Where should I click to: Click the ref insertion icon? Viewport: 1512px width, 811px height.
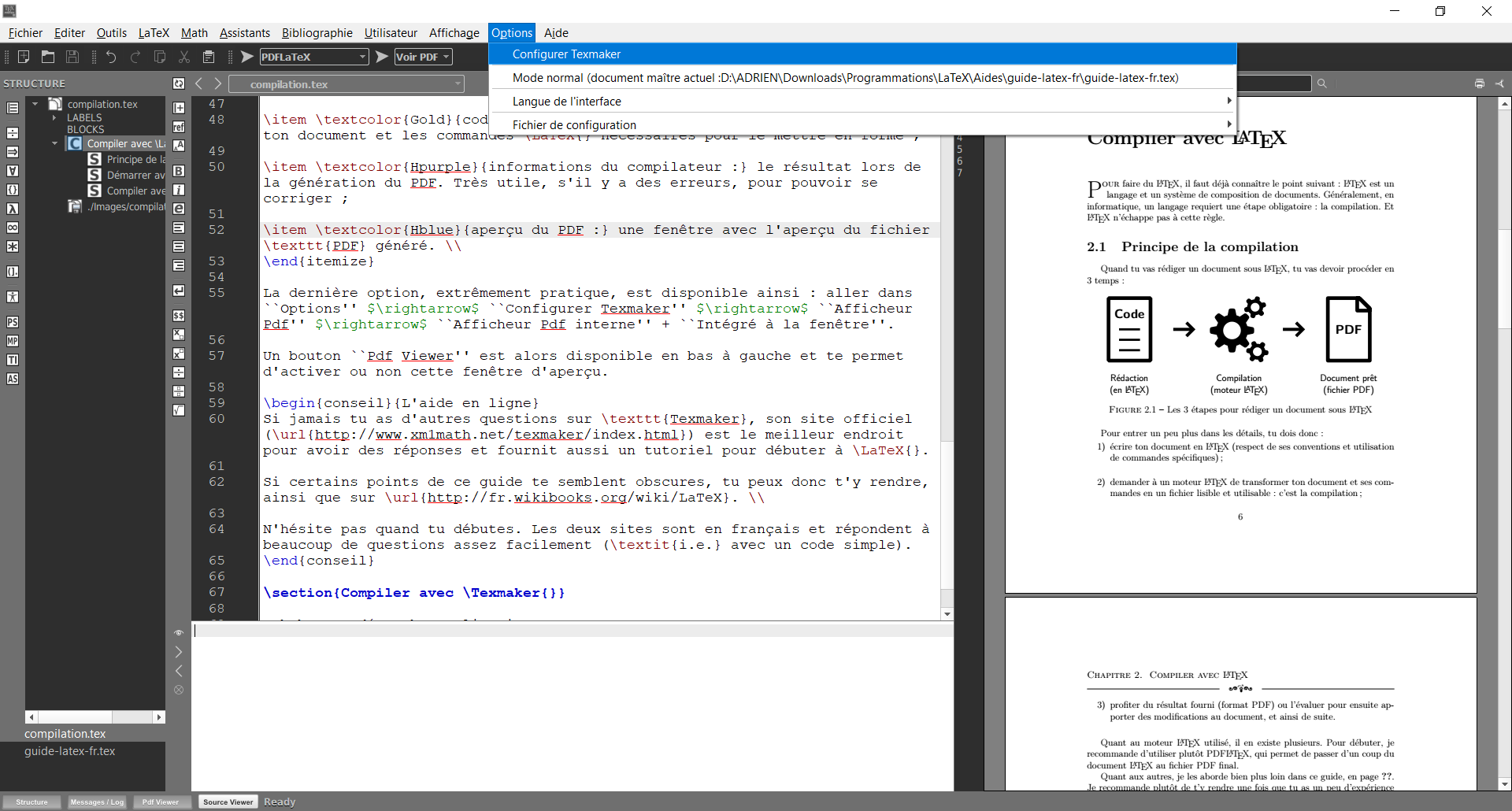point(179,127)
